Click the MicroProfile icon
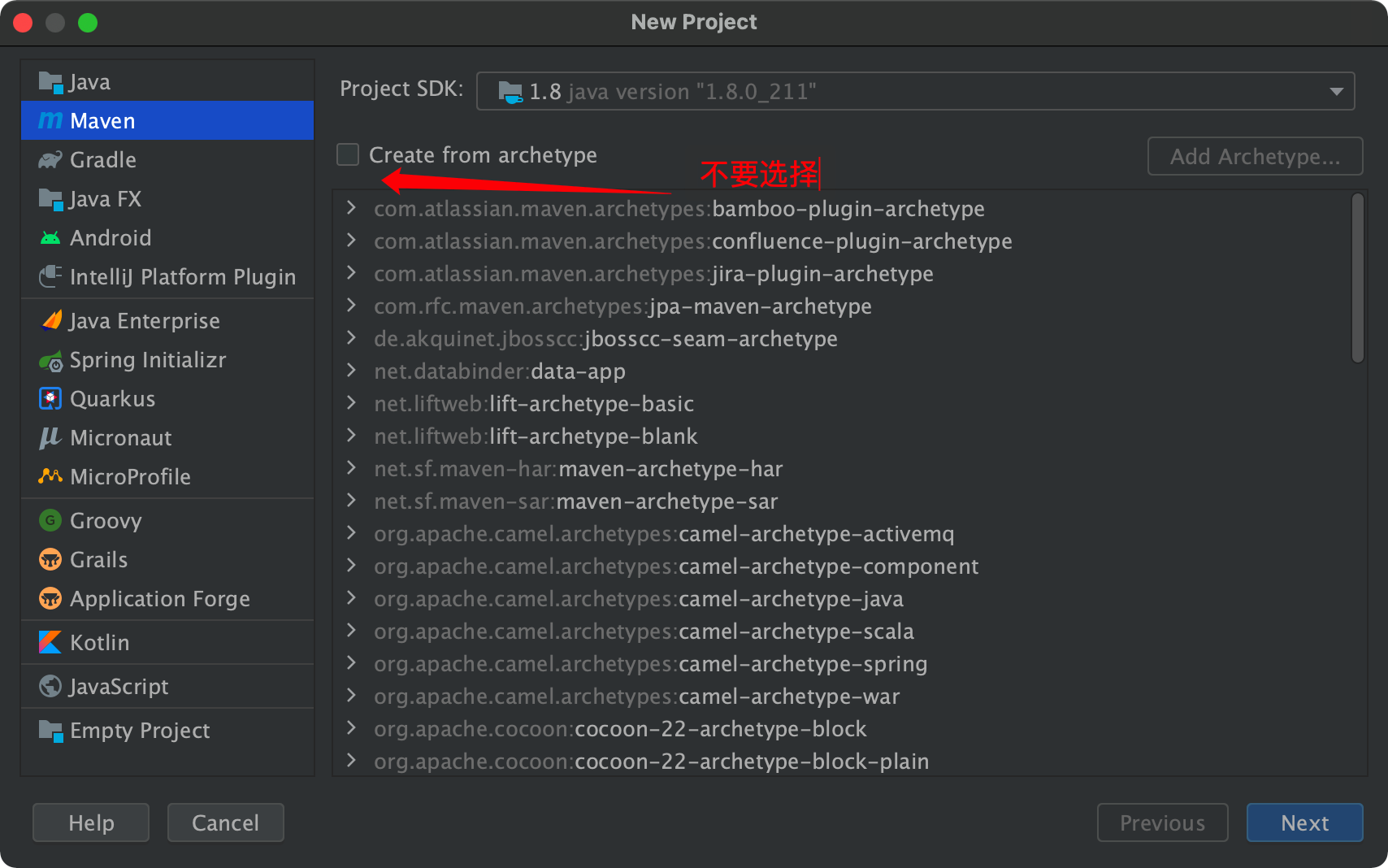This screenshot has width=1388, height=868. pos(50,477)
